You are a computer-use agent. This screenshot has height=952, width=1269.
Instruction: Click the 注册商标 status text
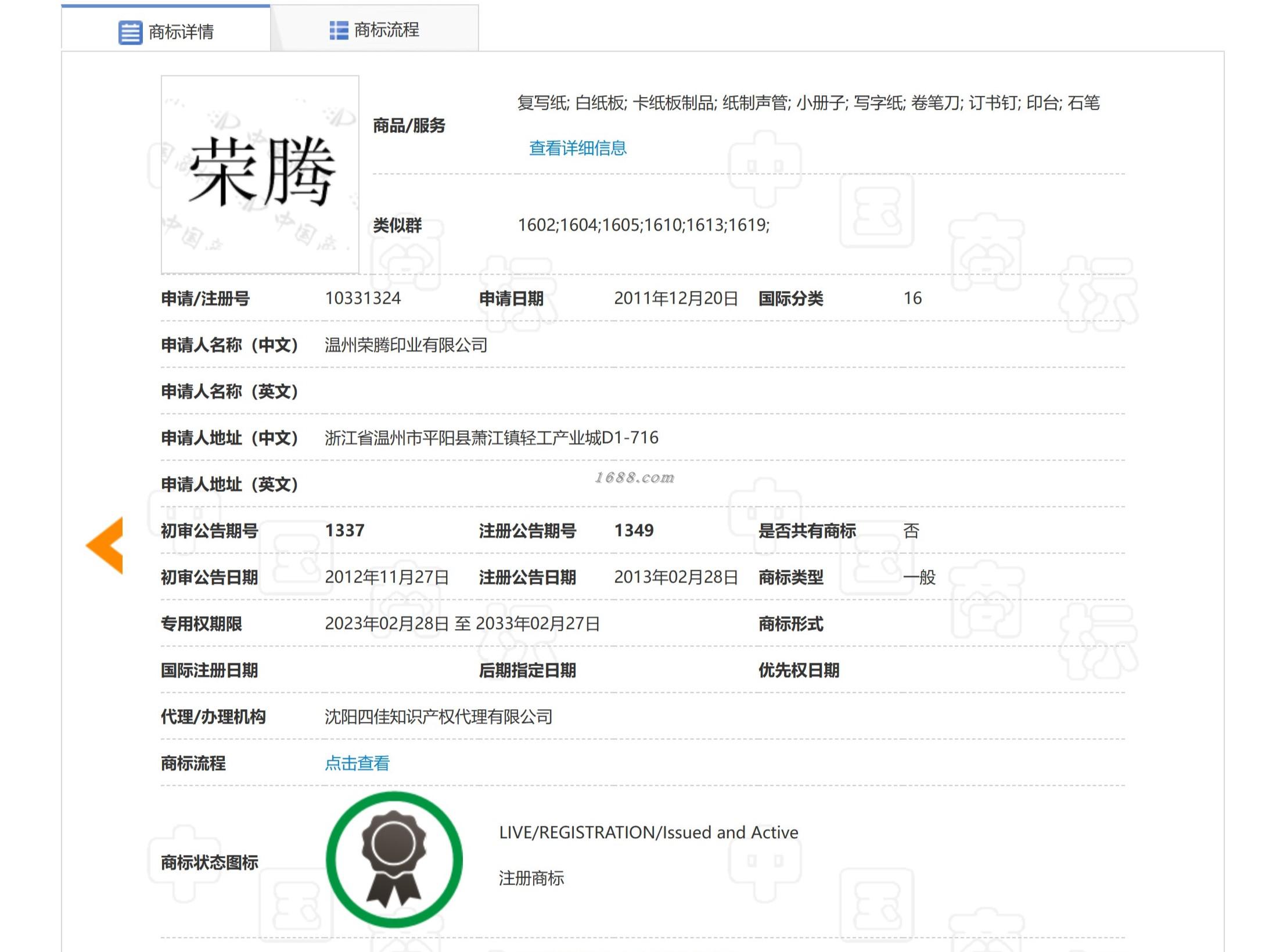coord(531,878)
